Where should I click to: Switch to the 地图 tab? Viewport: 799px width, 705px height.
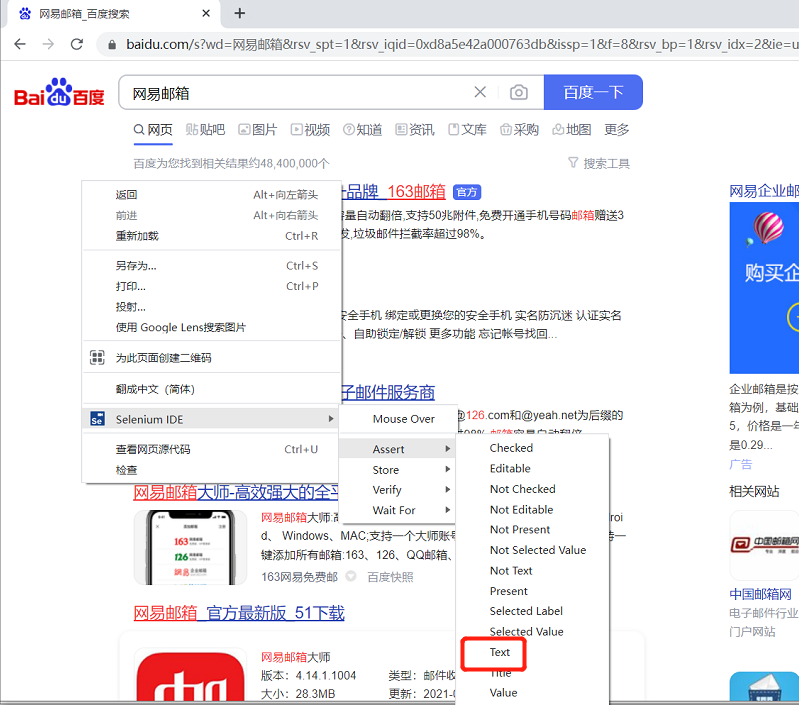pos(572,130)
